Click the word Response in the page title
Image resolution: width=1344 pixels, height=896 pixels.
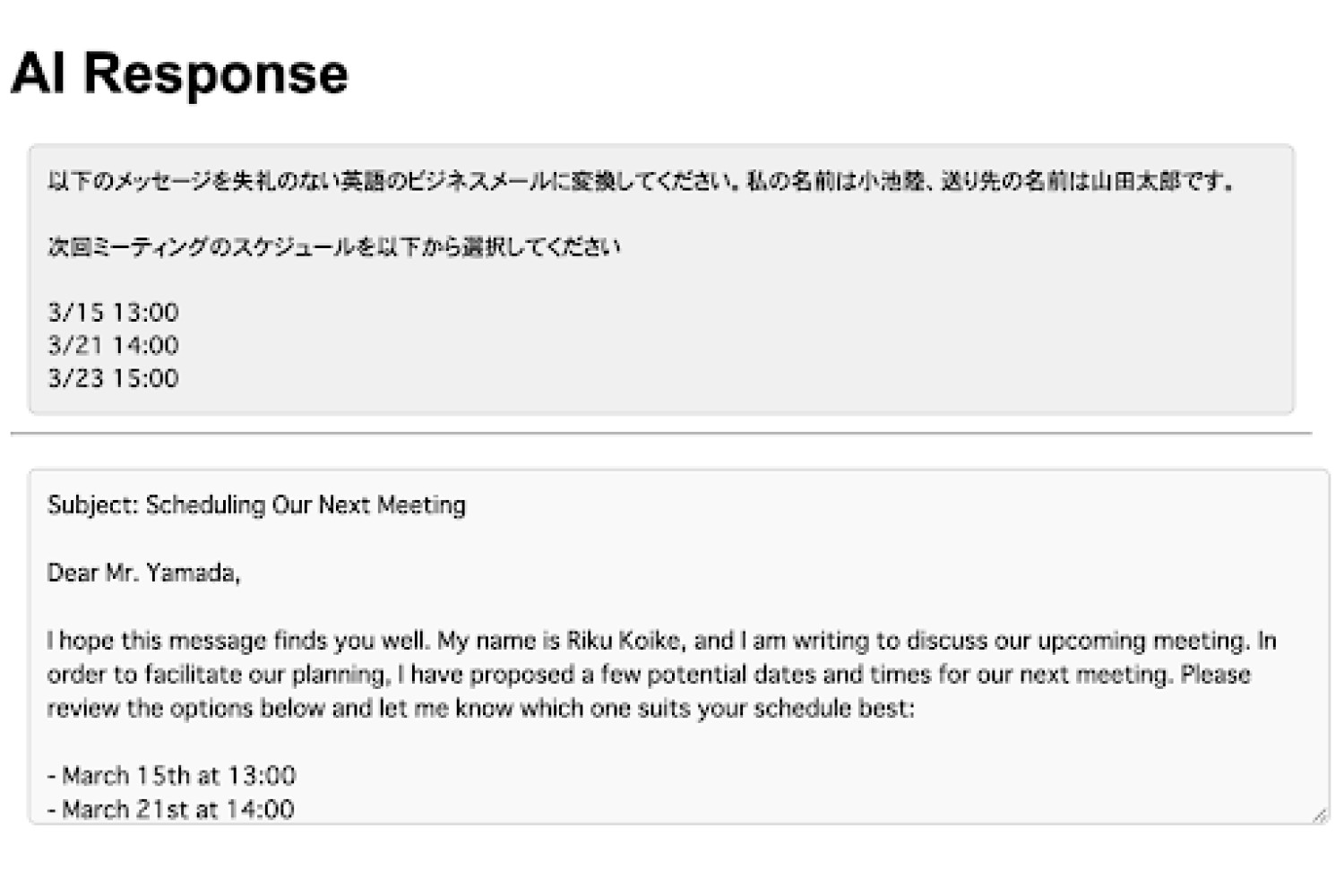point(215,73)
